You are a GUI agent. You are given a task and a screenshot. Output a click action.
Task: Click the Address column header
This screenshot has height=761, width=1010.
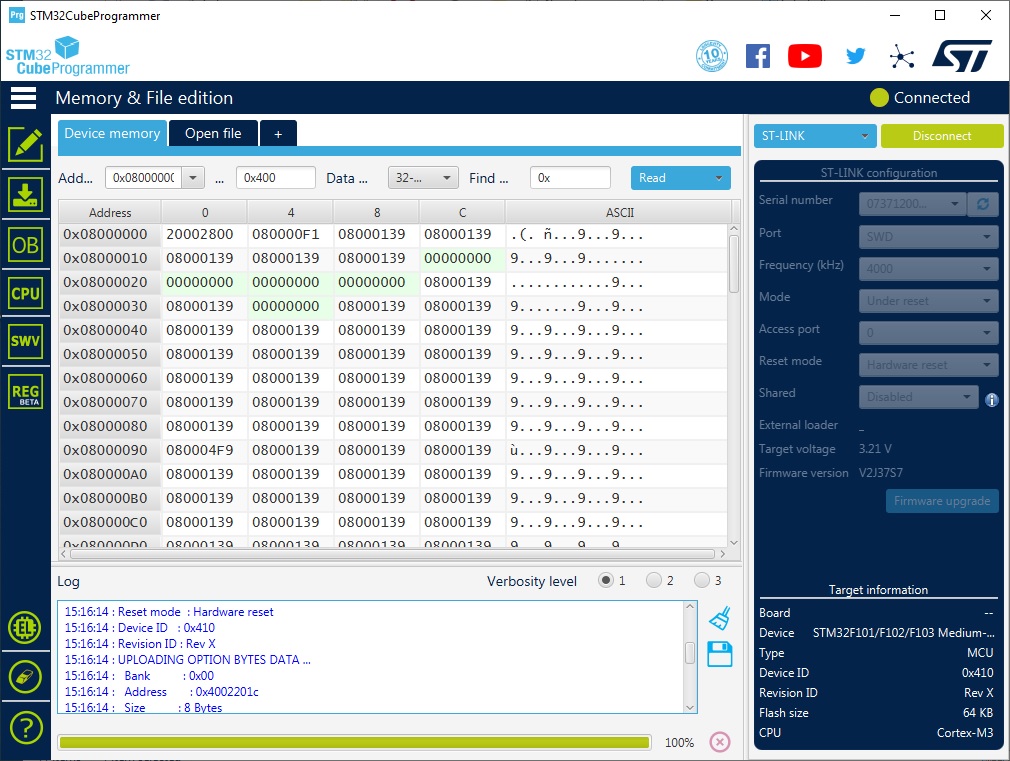coord(110,213)
